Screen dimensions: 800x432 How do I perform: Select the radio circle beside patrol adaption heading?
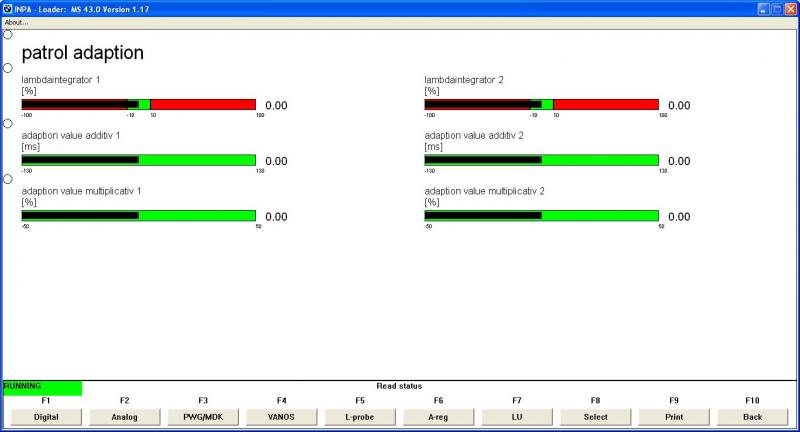[x=8, y=34]
